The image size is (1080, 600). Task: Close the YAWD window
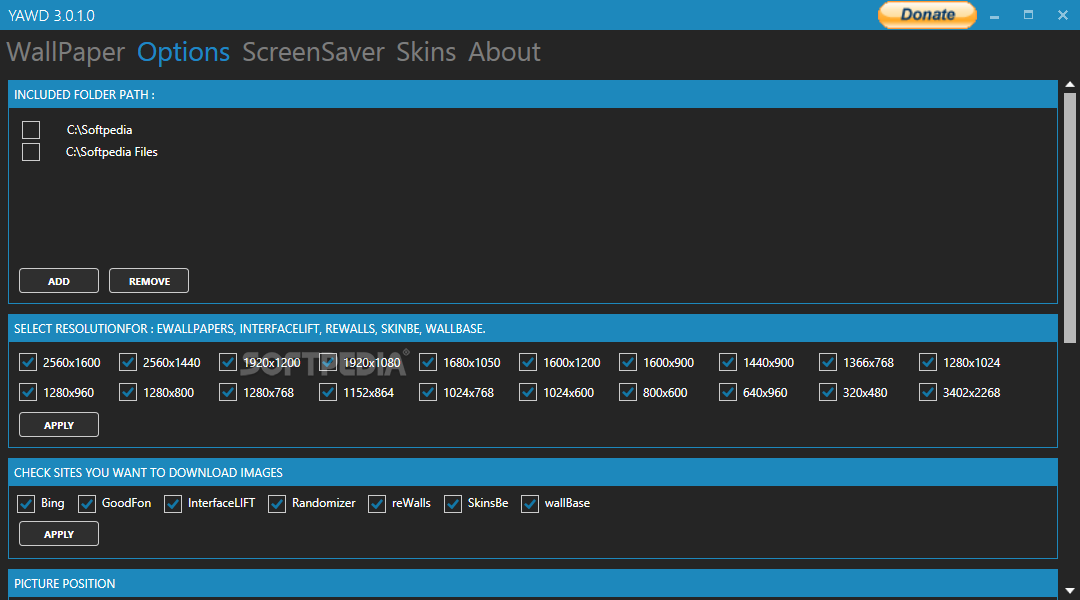pos(1063,15)
